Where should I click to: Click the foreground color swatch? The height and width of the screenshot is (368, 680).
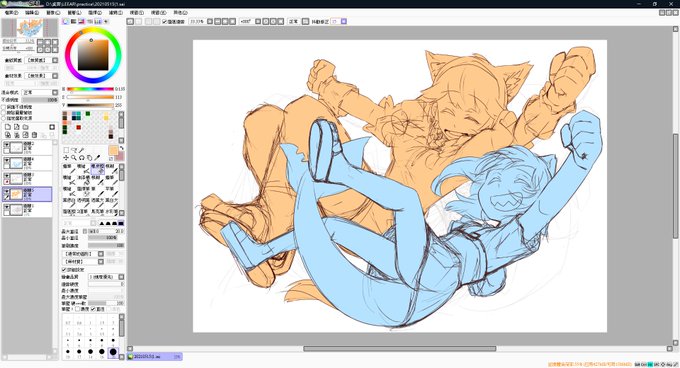click(113, 150)
